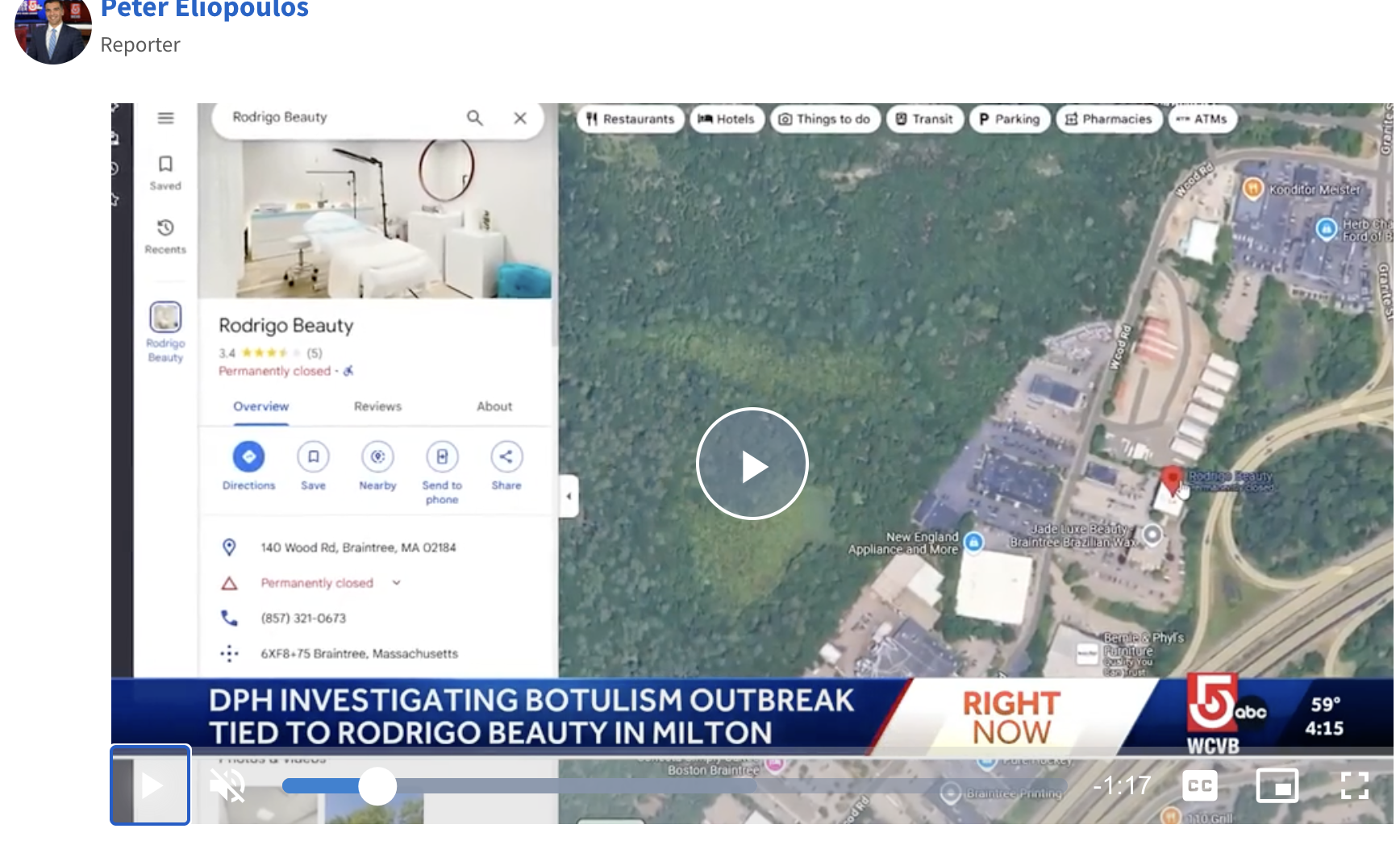Click the Konditor Meister orange map marker

[x=1252, y=189]
